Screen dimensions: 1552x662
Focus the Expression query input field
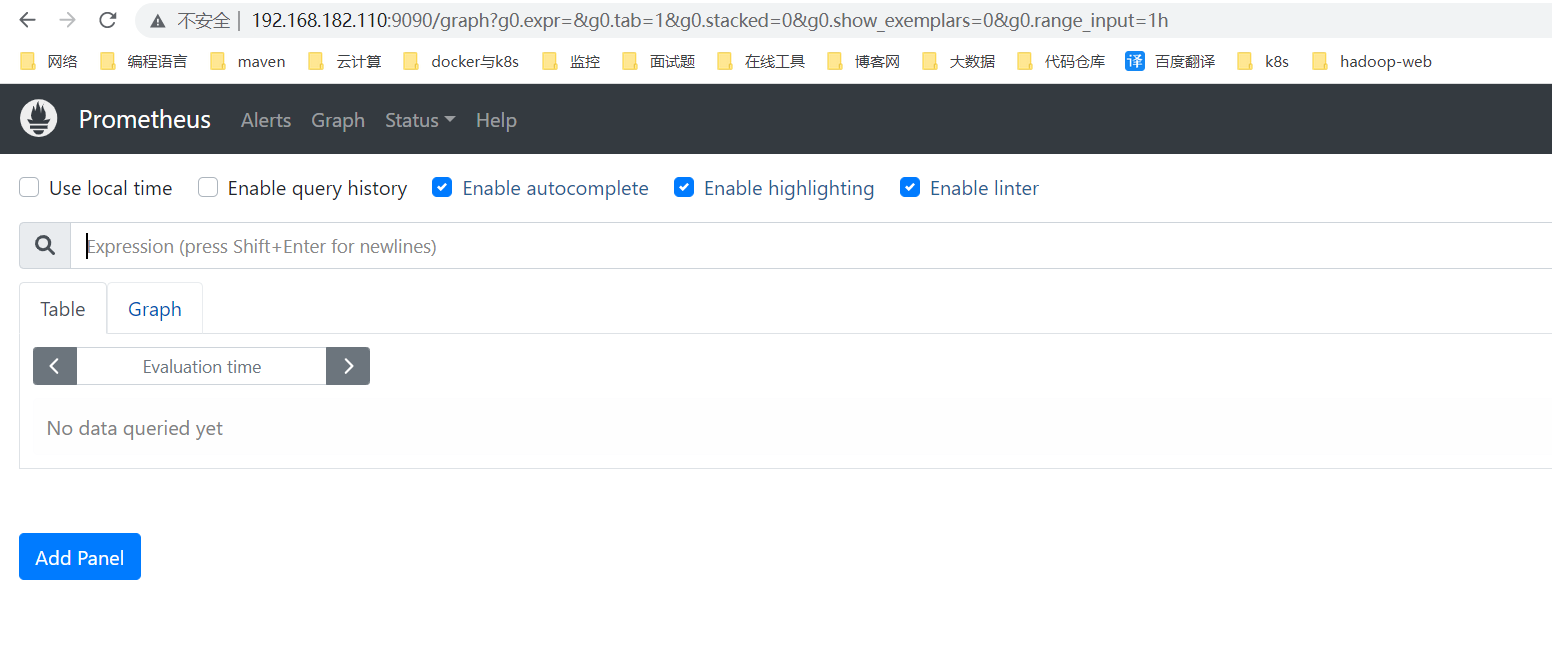point(811,246)
